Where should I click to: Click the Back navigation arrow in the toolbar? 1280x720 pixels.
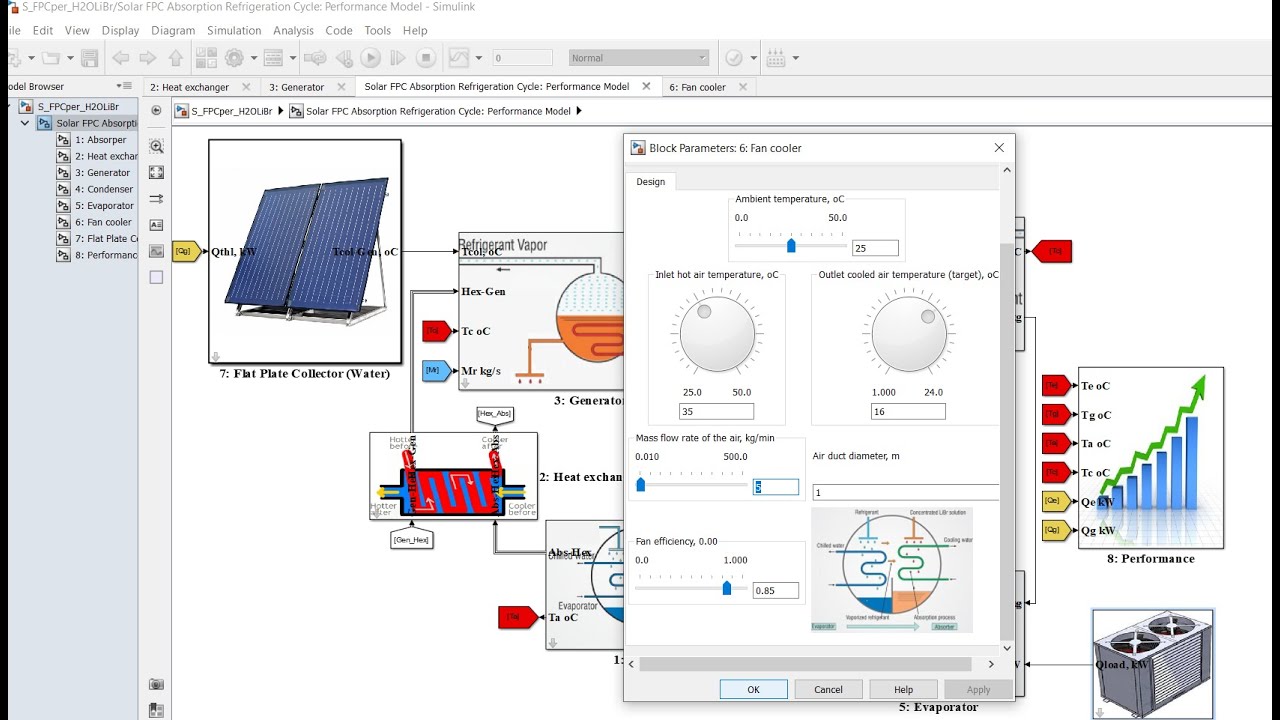tap(121, 58)
